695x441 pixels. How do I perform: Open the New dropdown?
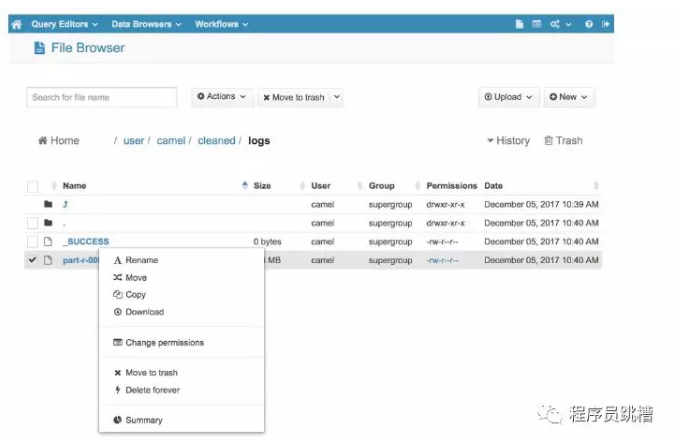coord(569,97)
